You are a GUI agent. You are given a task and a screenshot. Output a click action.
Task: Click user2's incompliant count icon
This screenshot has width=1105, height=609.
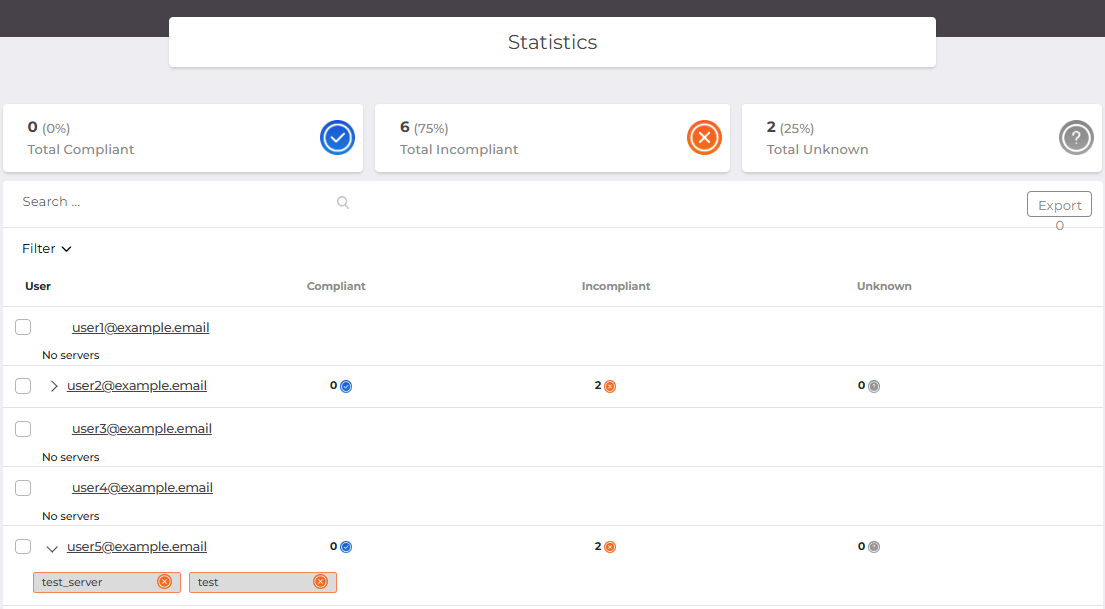tap(610, 386)
